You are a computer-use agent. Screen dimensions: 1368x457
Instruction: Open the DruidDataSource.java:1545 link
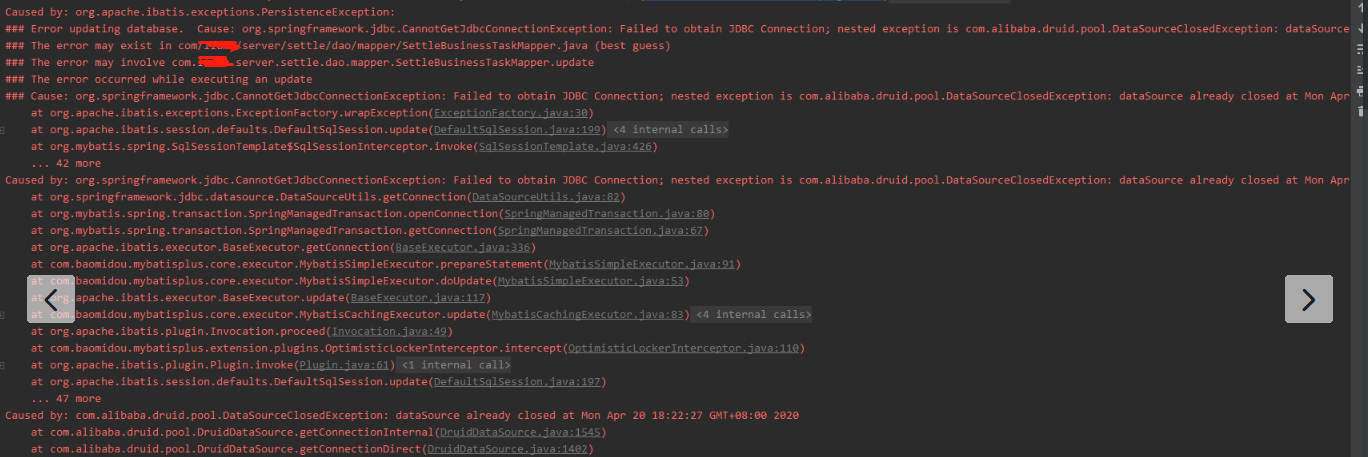pos(520,432)
